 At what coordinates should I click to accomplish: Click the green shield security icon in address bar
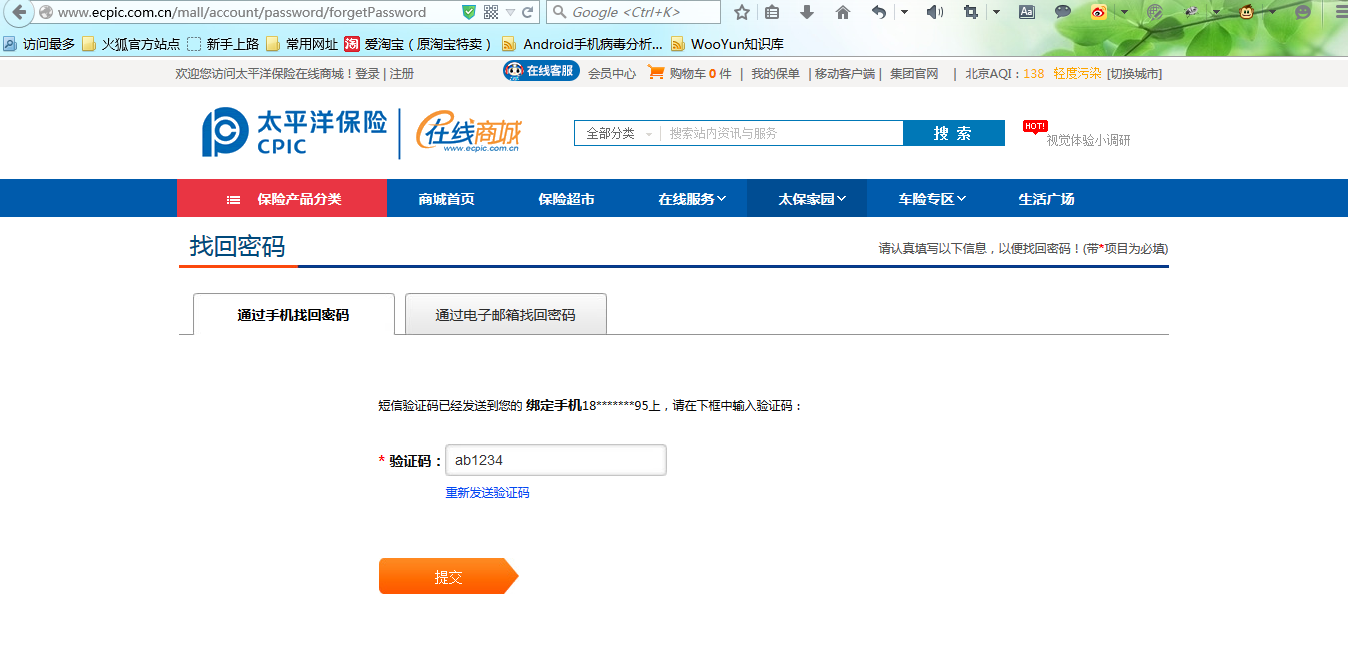click(469, 12)
